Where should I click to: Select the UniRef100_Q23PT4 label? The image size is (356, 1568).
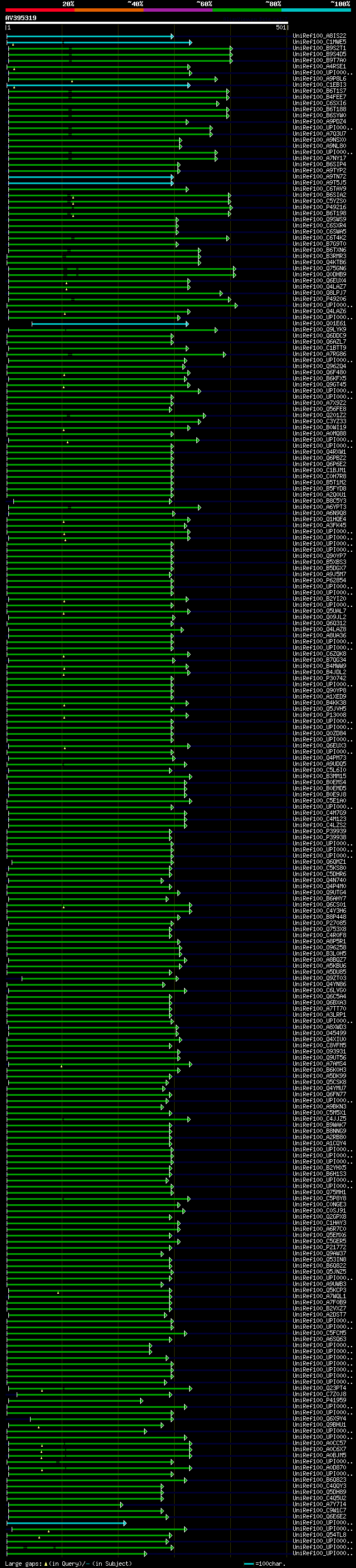click(x=319, y=1387)
